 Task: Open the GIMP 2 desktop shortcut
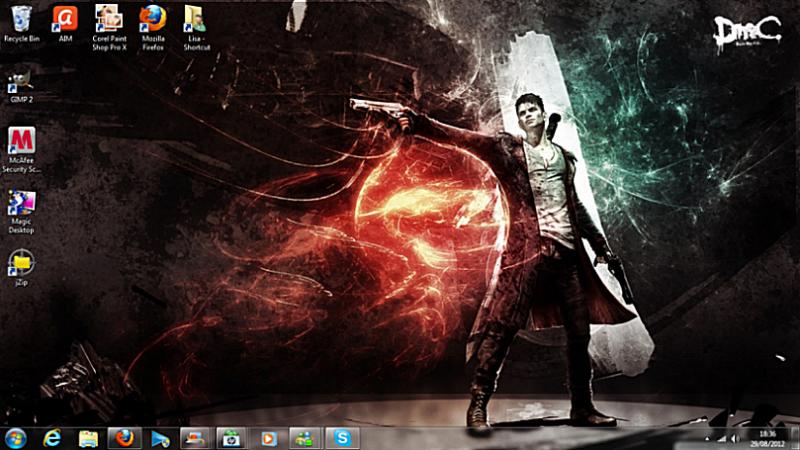pos(21,87)
